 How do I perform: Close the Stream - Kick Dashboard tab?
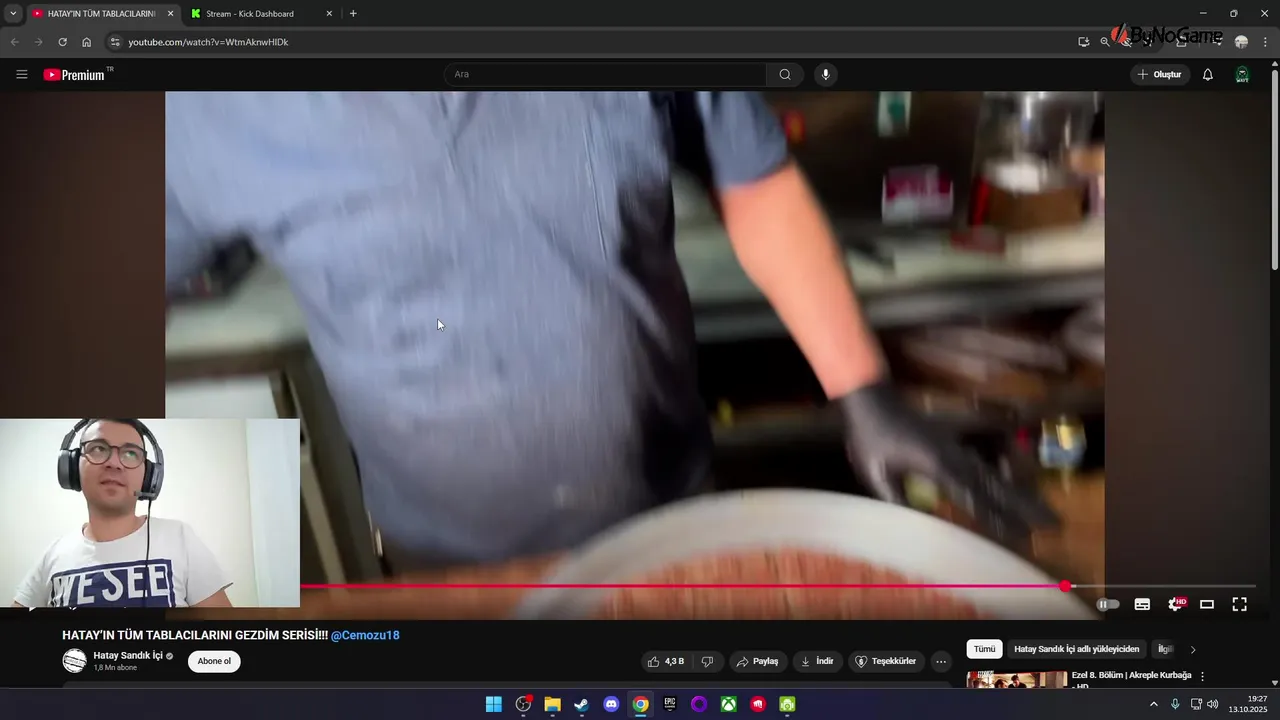[329, 14]
